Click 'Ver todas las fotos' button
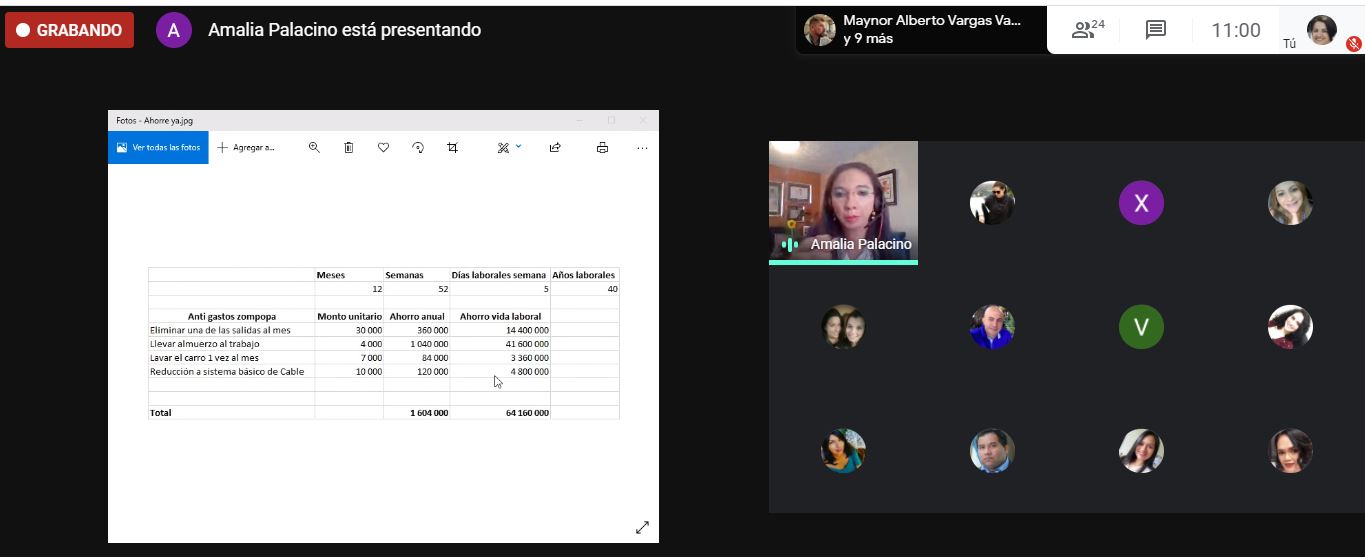1365x557 pixels. pos(158,147)
